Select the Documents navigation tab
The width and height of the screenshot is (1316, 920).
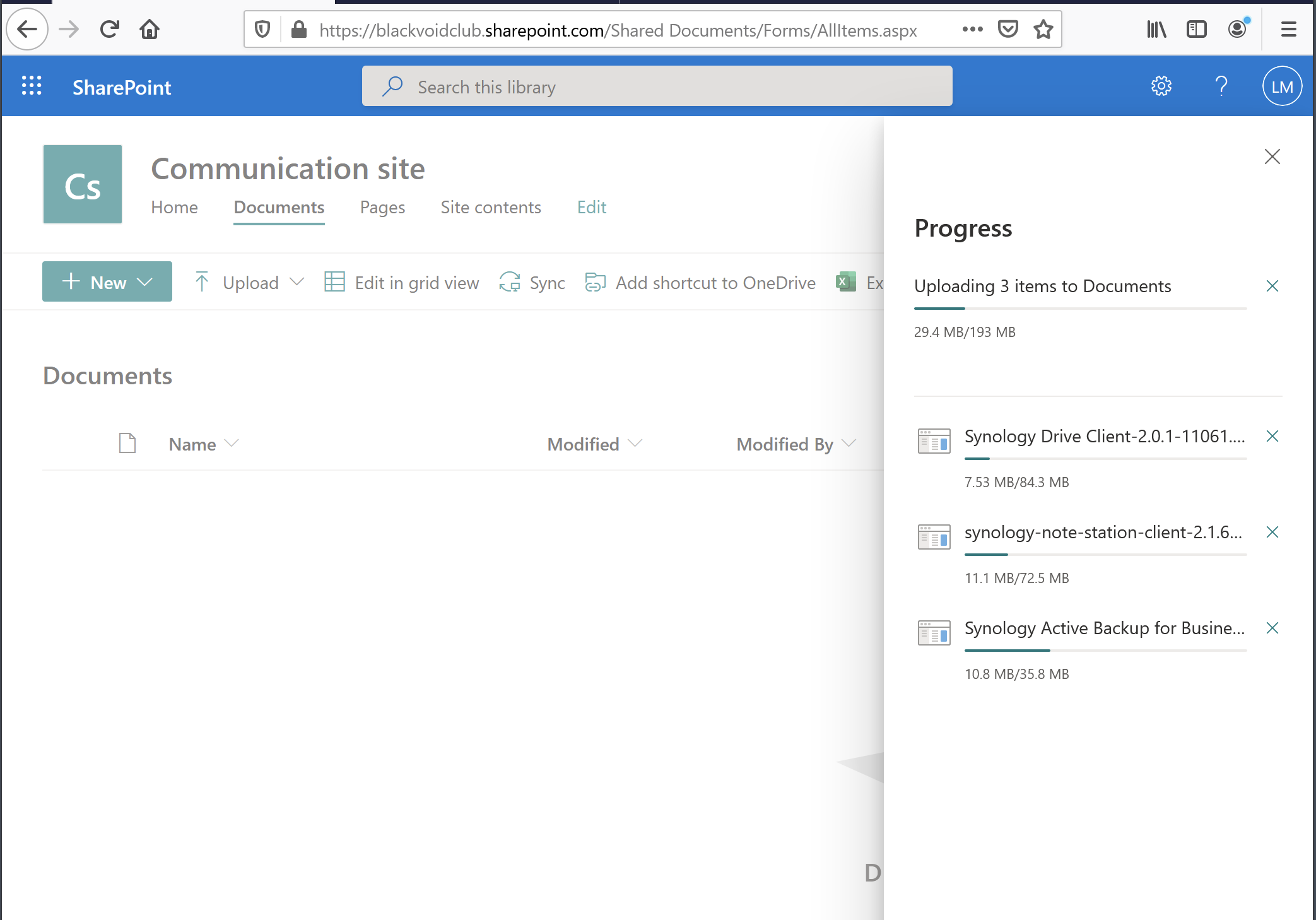[279, 207]
